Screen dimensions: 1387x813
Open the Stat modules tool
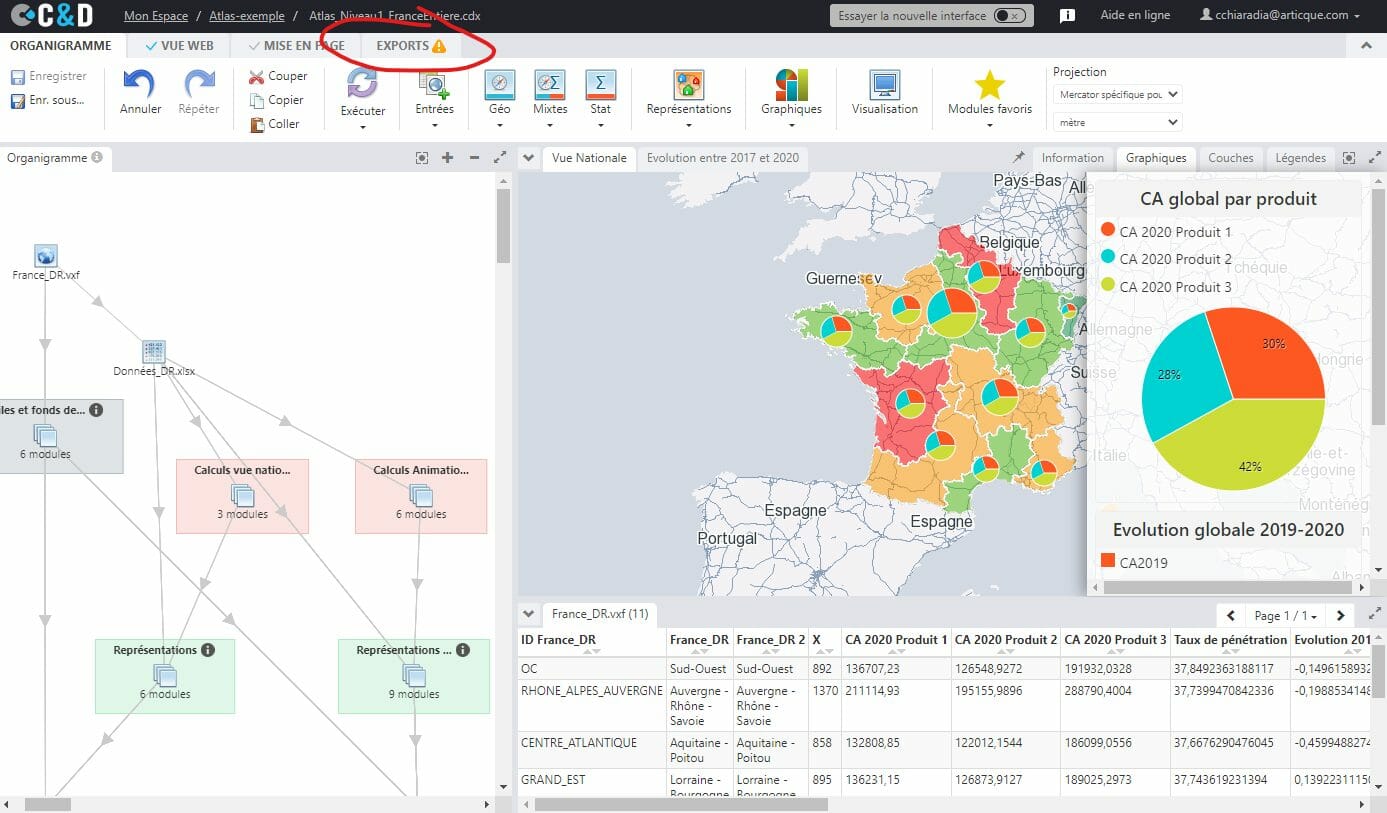[600, 85]
